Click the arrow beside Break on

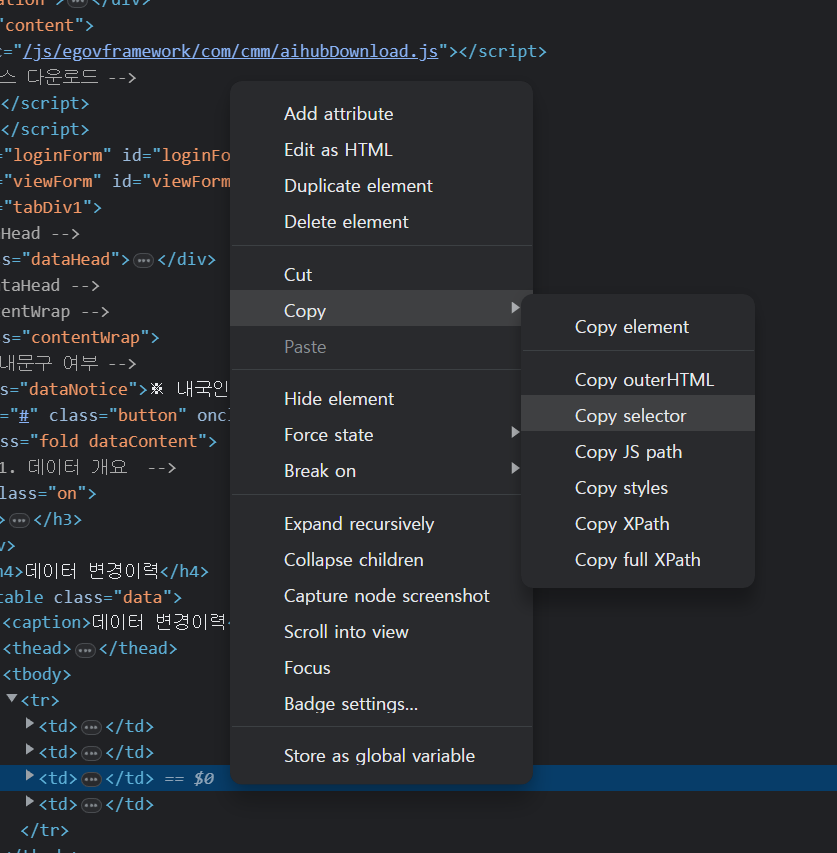pyautogui.click(x=514, y=468)
